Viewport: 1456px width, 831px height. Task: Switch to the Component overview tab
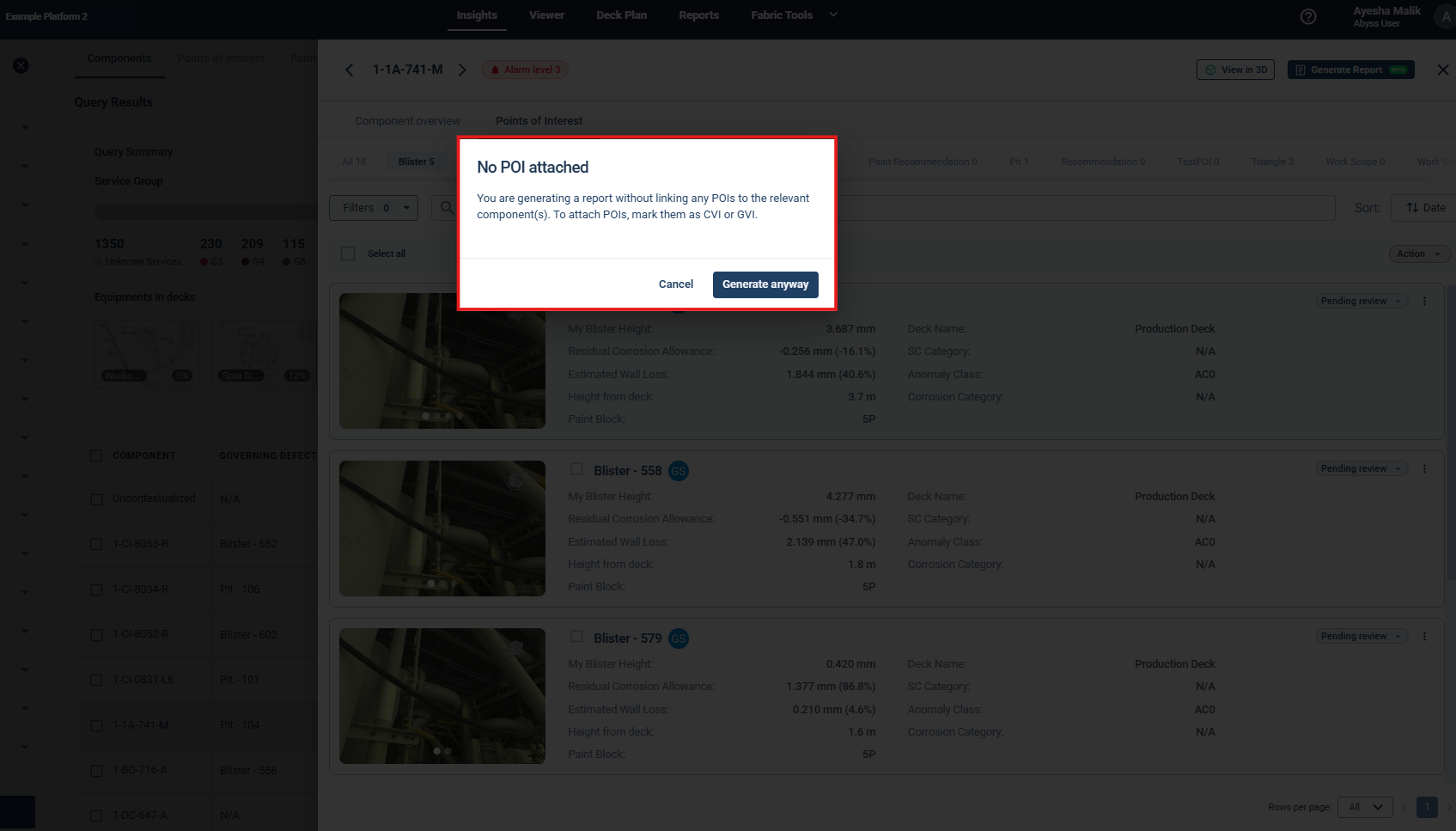(x=407, y=120)
